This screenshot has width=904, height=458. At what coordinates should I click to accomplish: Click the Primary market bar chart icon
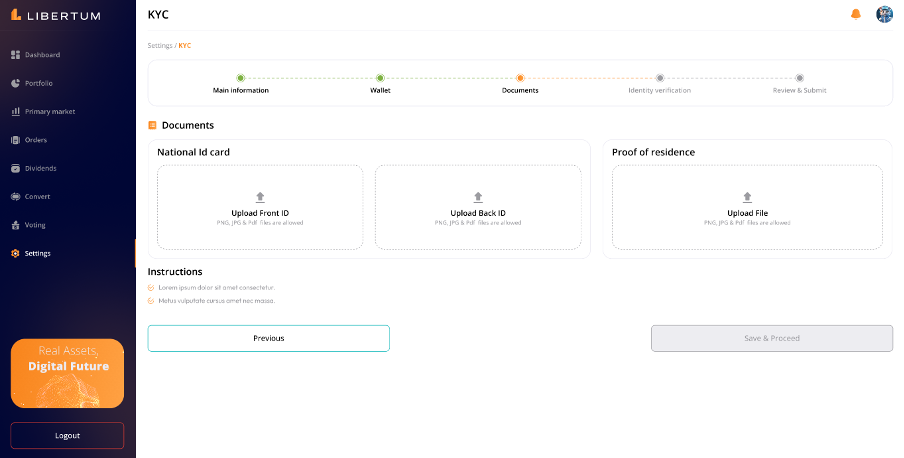pyautogui.click(x=15, y=111)
